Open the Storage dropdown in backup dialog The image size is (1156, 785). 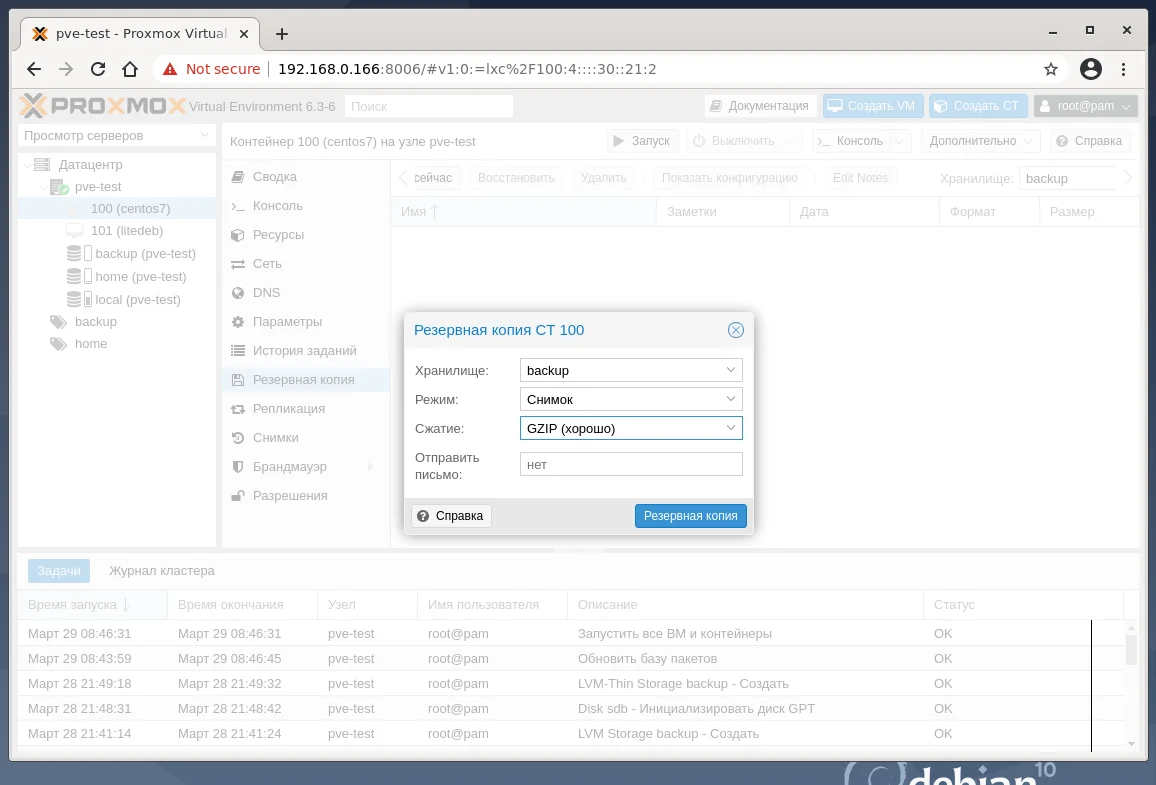[x=630, y=370]
